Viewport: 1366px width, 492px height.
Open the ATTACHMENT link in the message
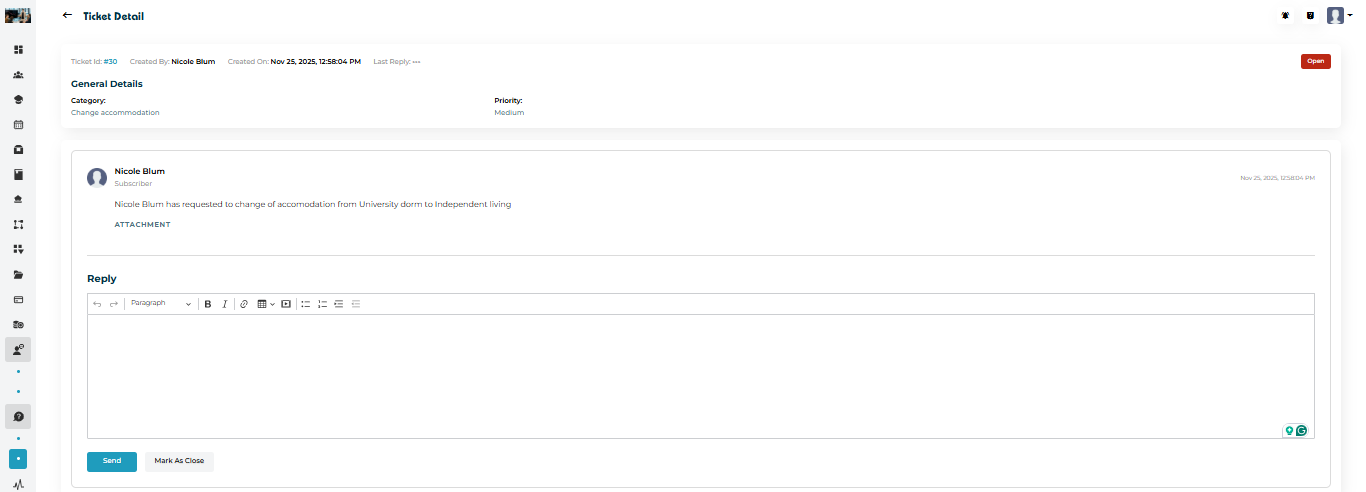point(142,225)
